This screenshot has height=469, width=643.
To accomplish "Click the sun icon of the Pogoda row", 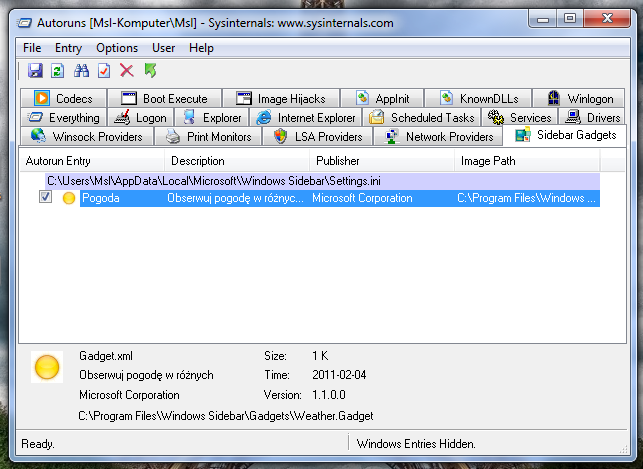I will (x=69, y=198).
